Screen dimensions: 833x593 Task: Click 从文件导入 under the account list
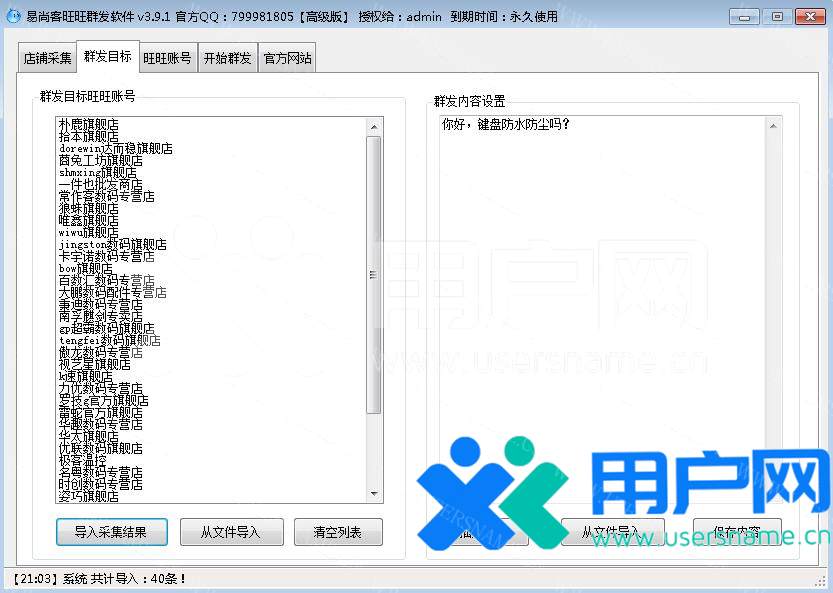[x=232, y=532]
